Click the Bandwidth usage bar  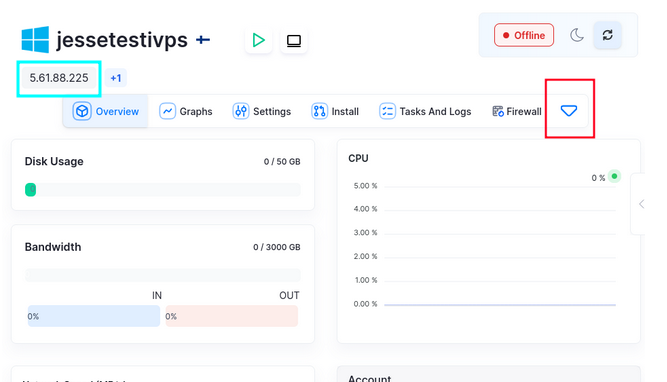(x=163, y=275)
